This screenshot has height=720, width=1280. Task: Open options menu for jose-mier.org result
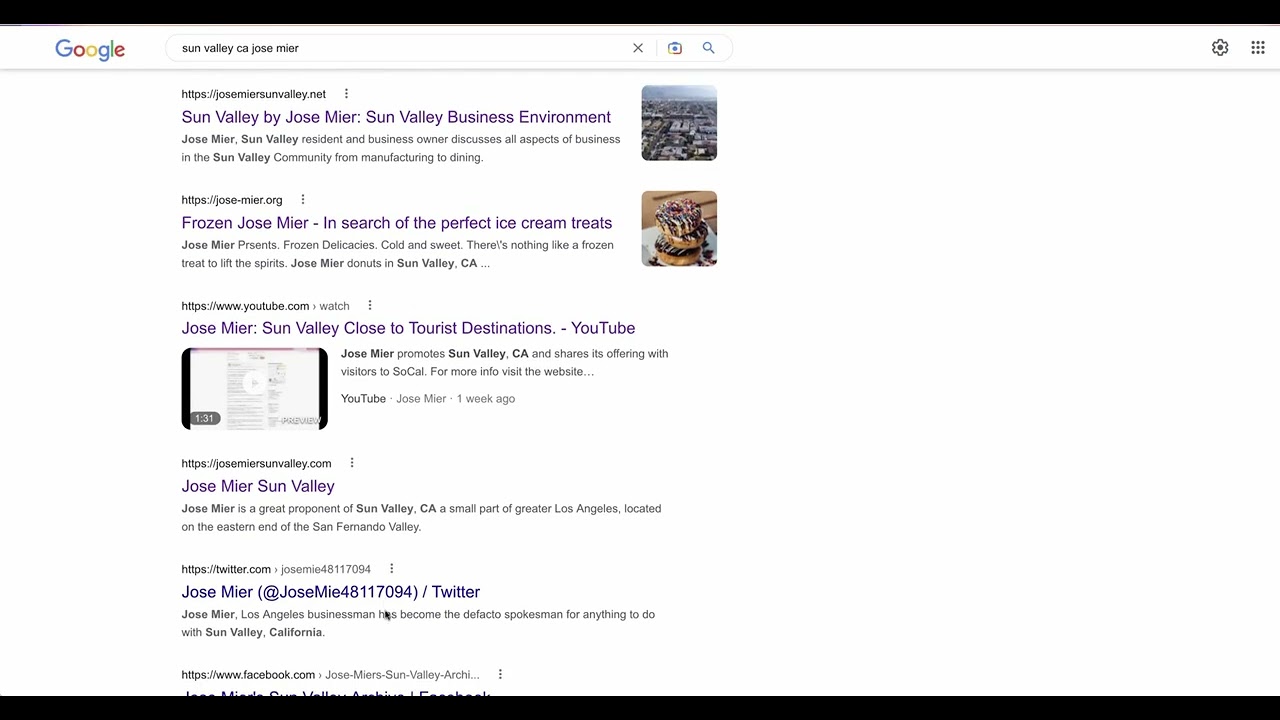point(303,200)
